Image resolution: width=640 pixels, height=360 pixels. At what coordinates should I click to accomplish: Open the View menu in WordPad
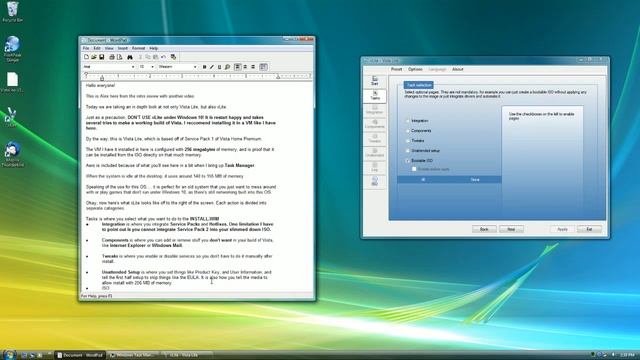click(x=109, y=48)
